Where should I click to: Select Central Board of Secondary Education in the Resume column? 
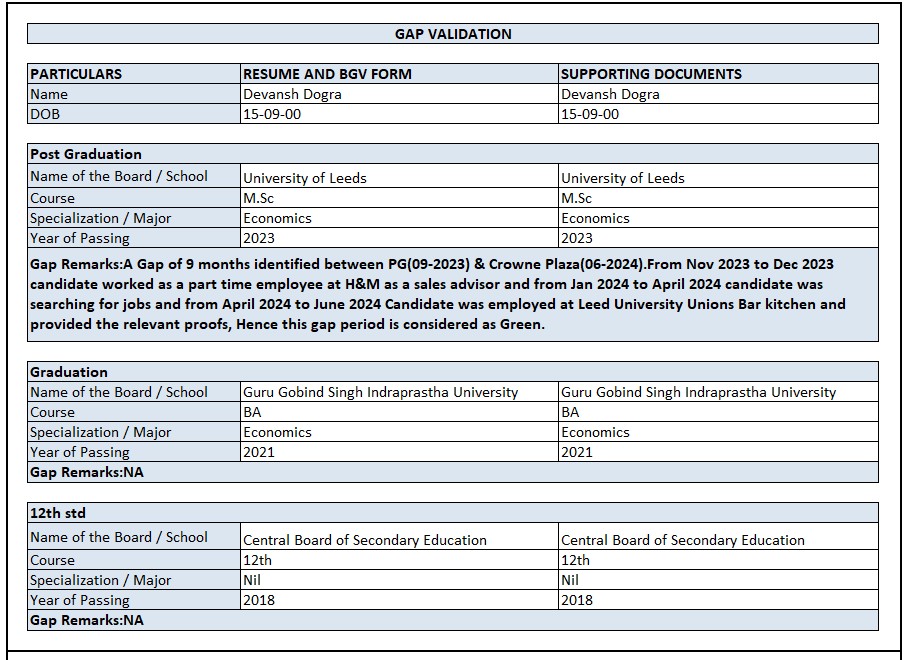pyautogui.click(x=364, y=540)
